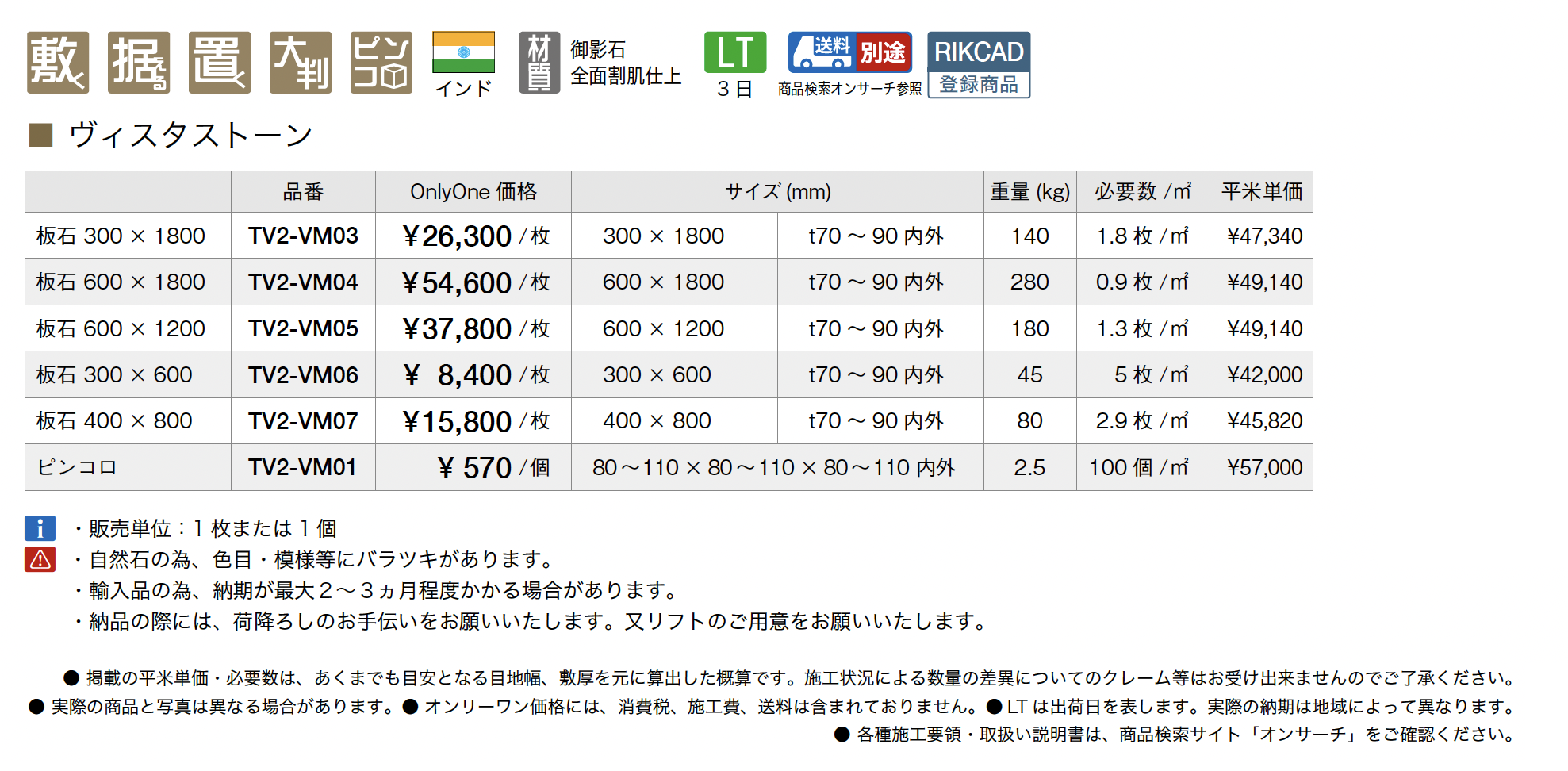Viewport: 1568px width, 771px height.
Task: Click the red warning triangle icon
Action: (40, 560)
